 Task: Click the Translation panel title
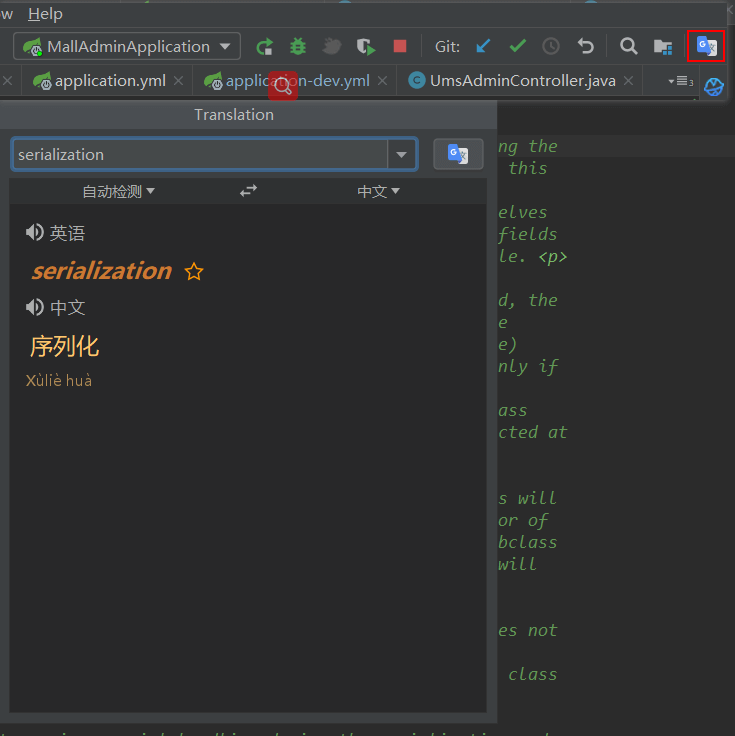(x=234, y=115)
